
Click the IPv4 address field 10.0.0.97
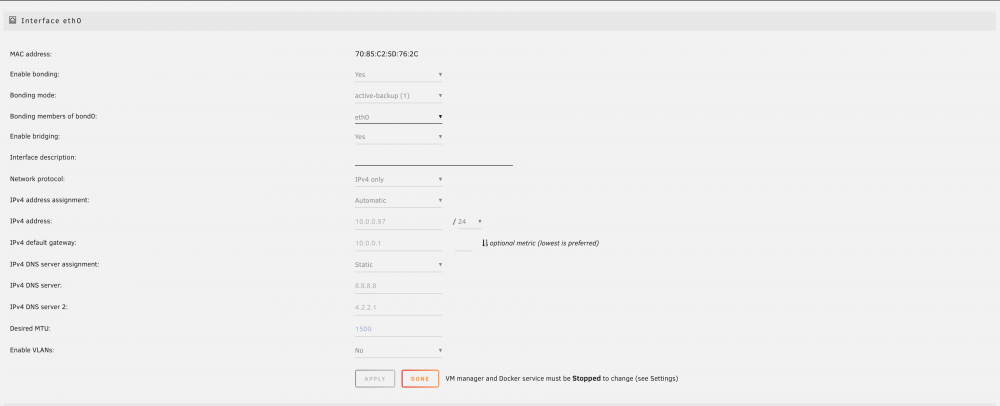click(x=399, y=222)
